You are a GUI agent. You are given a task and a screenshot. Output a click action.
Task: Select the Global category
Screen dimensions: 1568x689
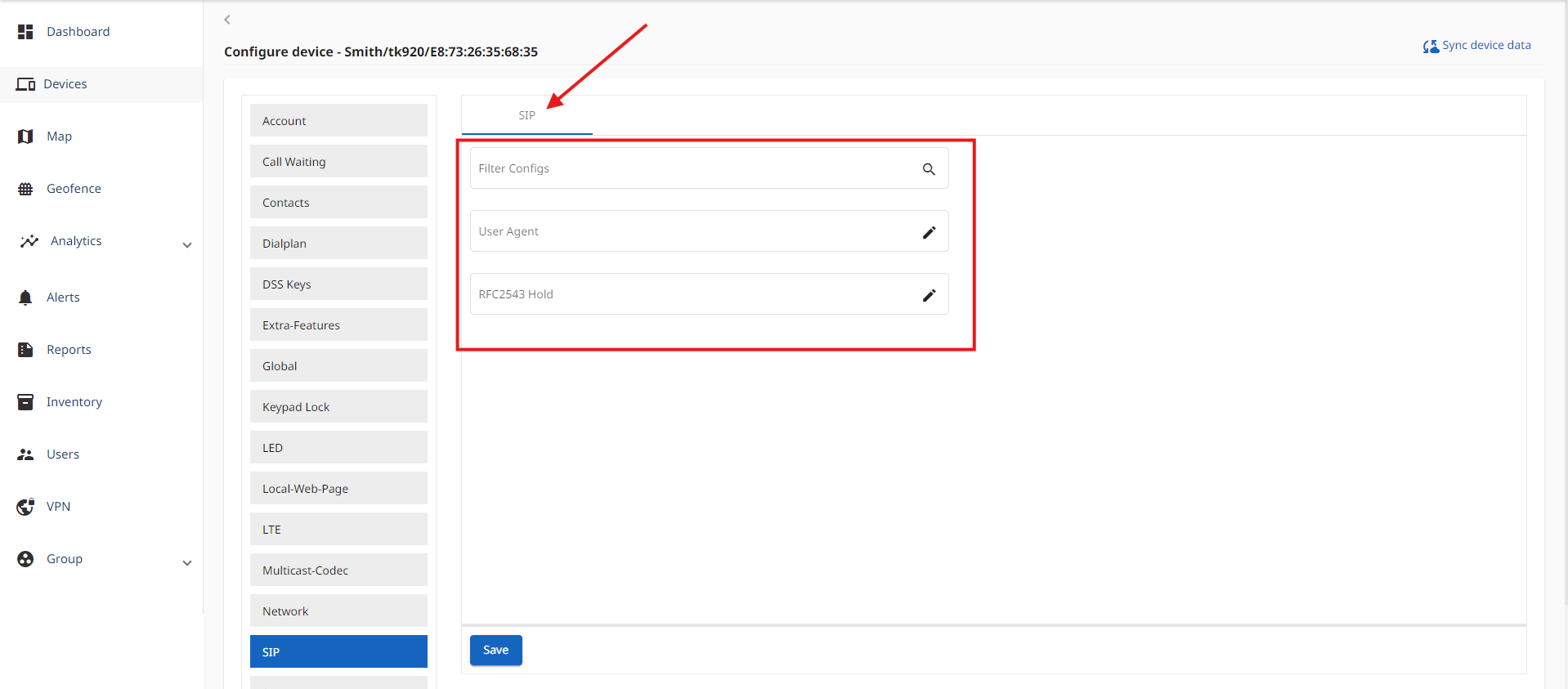[338, 365]
